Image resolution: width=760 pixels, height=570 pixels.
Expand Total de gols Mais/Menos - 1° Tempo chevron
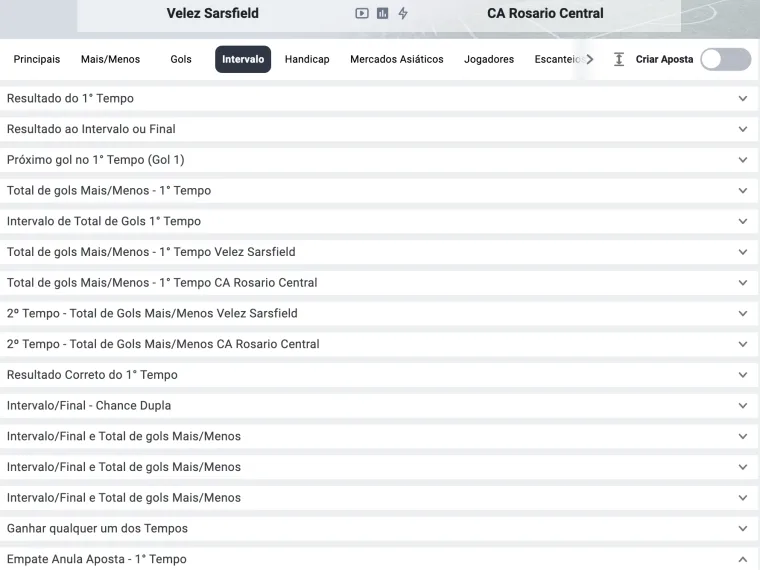(743, 190)
